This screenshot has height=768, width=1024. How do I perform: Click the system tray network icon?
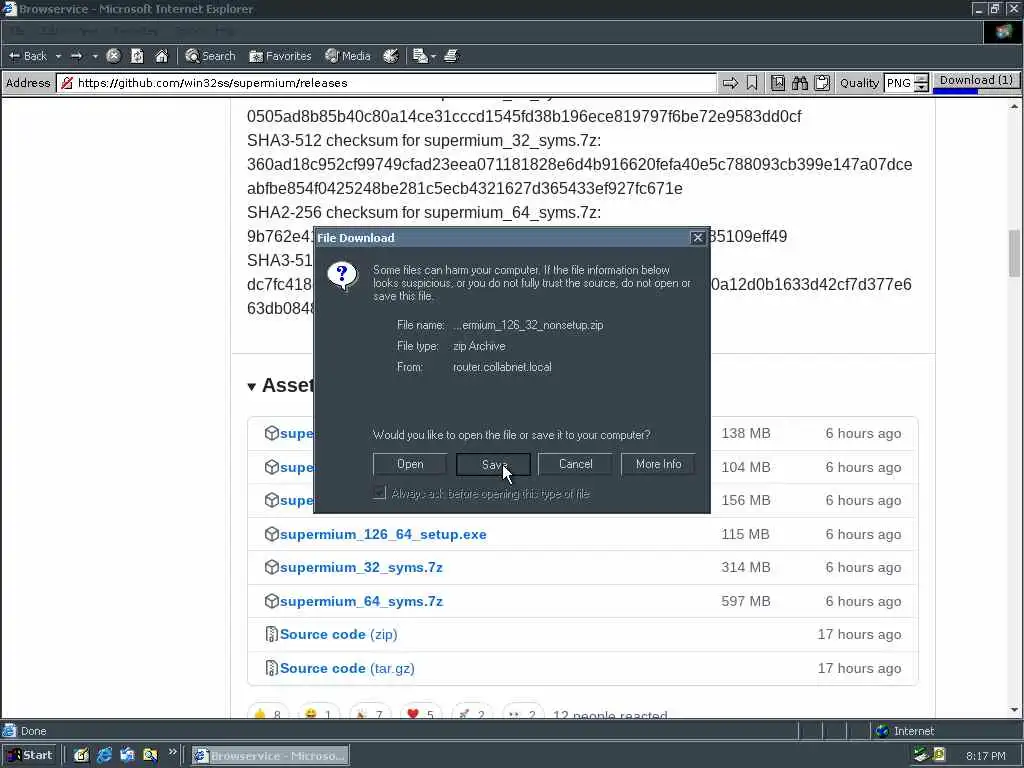pos(921,755)
